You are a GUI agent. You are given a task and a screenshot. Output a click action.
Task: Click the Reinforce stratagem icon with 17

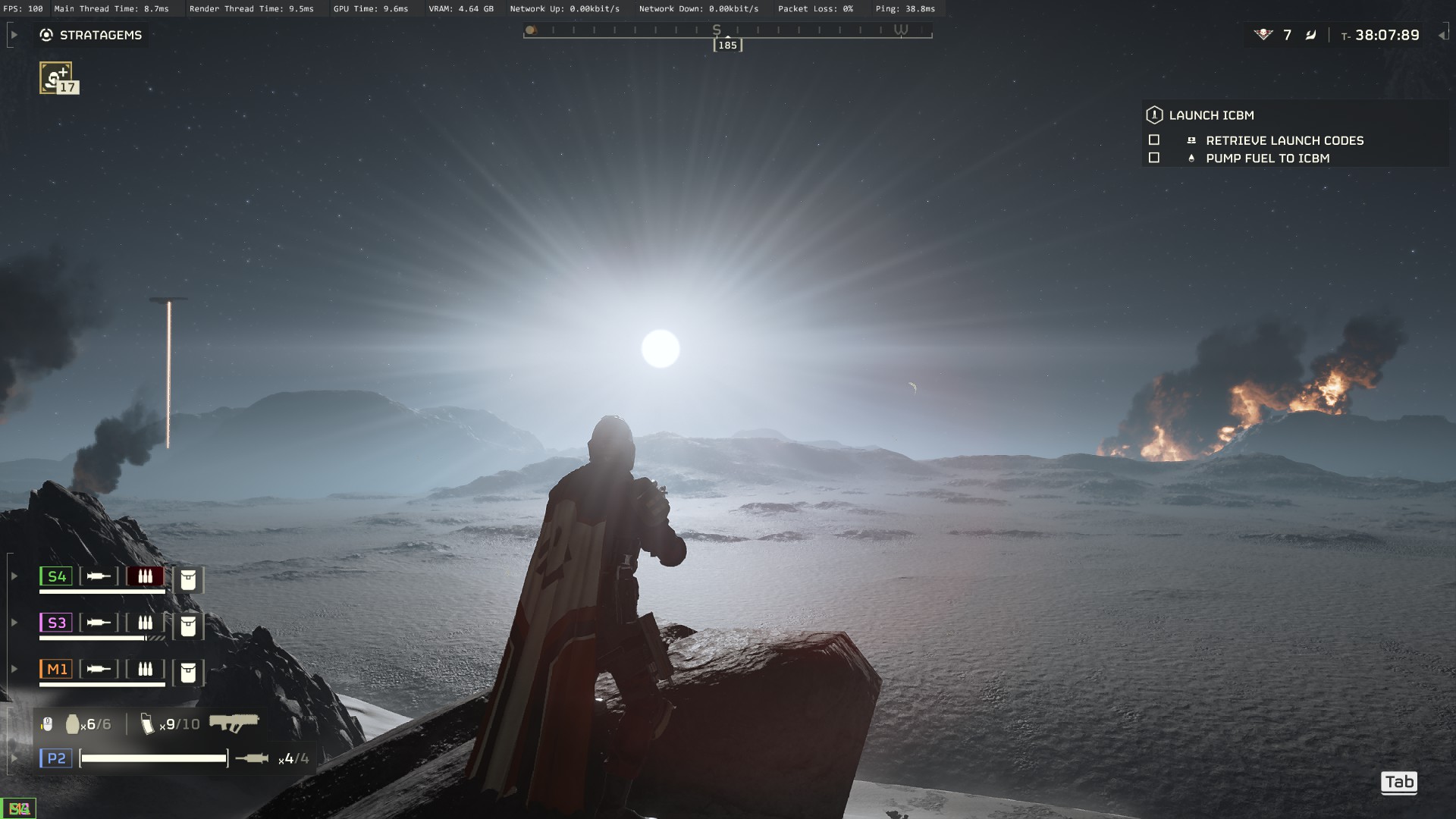tap(56, 77)
